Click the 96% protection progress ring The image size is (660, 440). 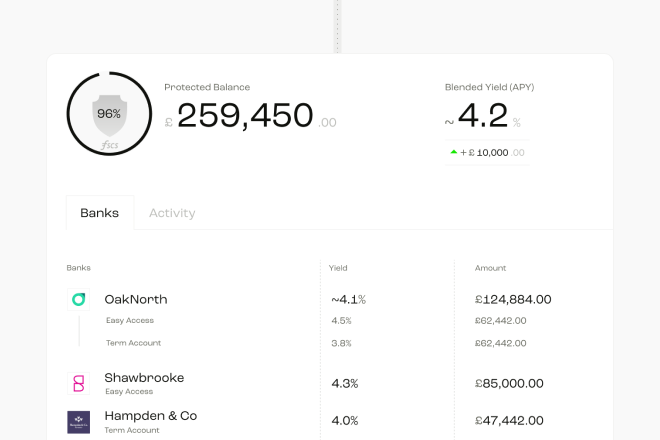coord(109,114)
